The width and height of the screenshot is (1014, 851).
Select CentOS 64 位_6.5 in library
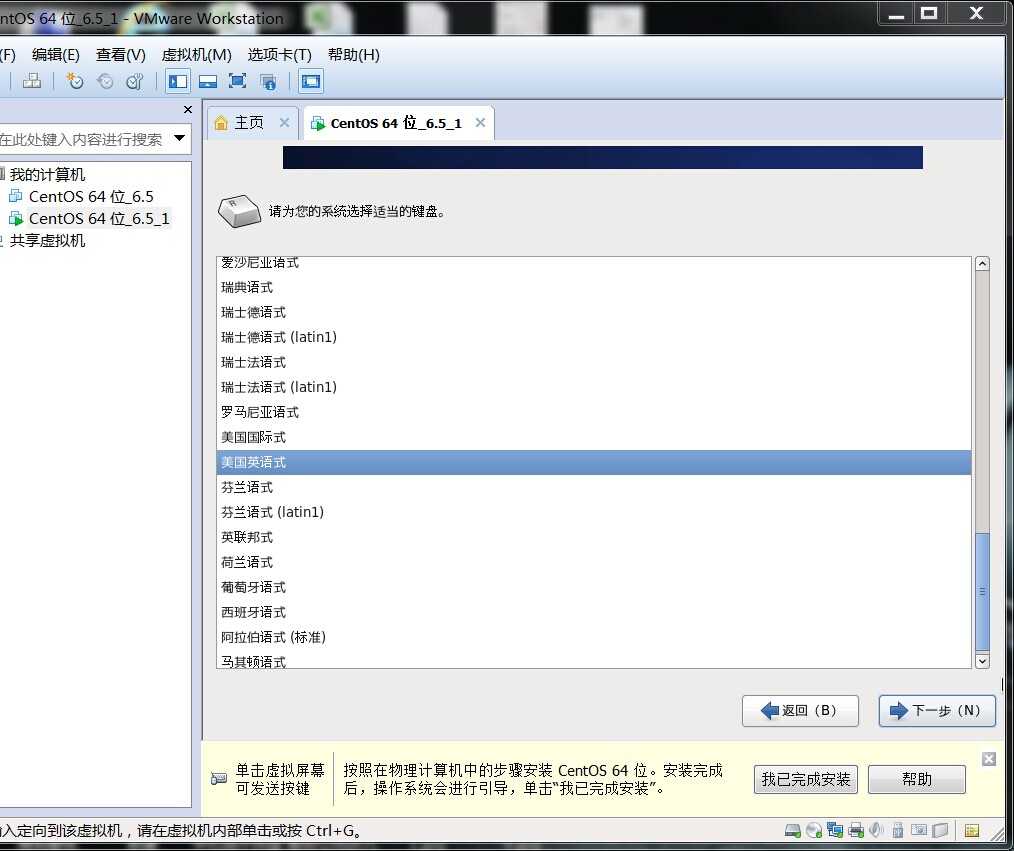click(91, 197)
